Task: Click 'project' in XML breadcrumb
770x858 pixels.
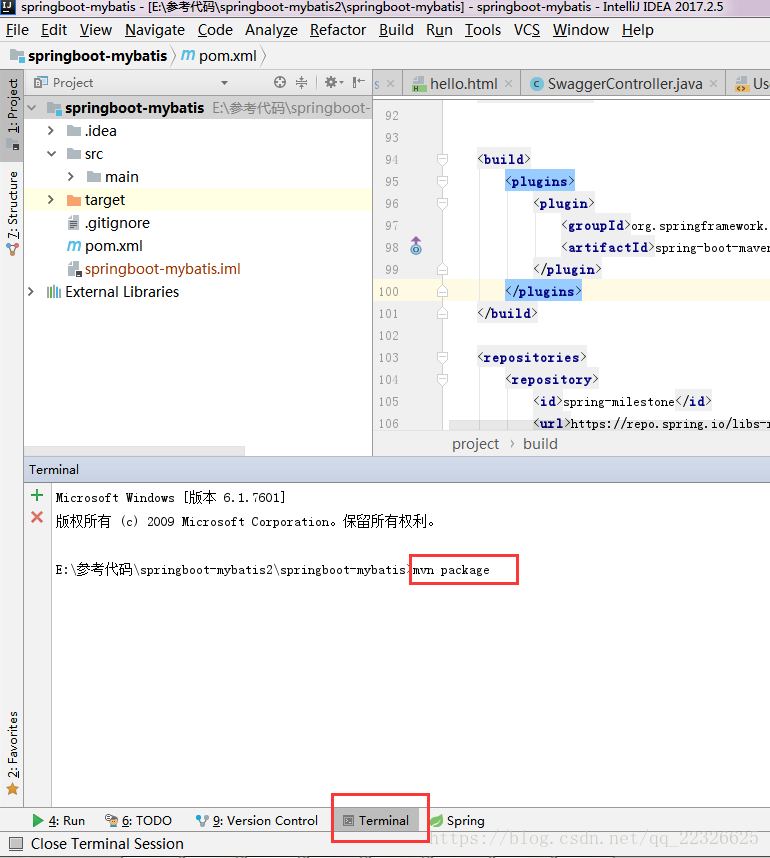Action: 475,444
